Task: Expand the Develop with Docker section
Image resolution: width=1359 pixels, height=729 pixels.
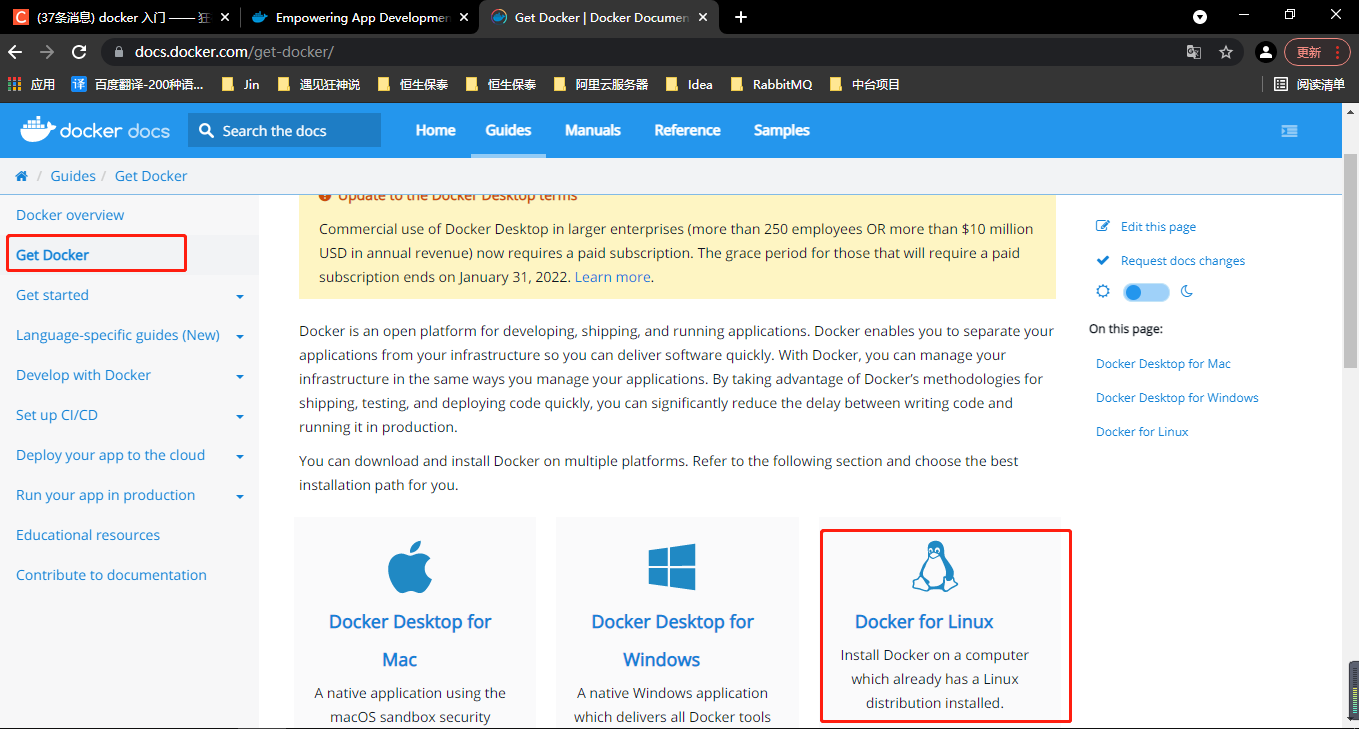Action: tap(240, 376)
